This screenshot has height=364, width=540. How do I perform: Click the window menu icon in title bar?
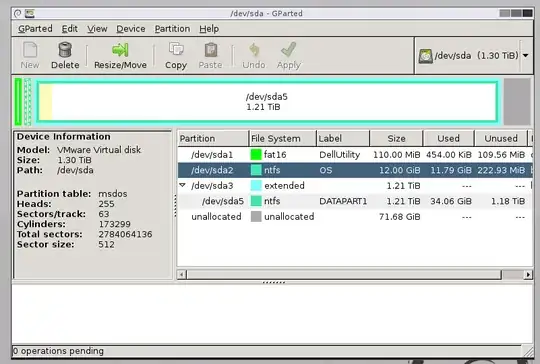coord(18,13)
